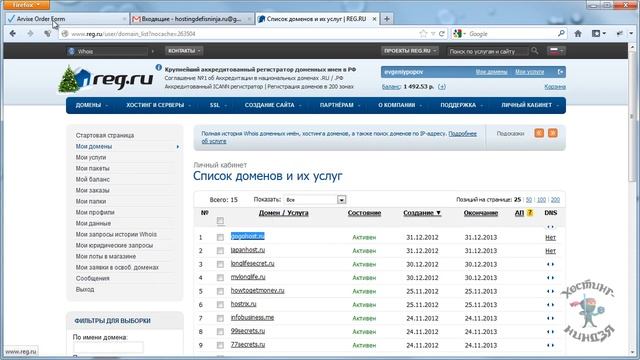Click the blue info icon near header text
Image resolution: width=640 pixels, height=360 pixels.
pyautogui.click(x=158, y=68)
